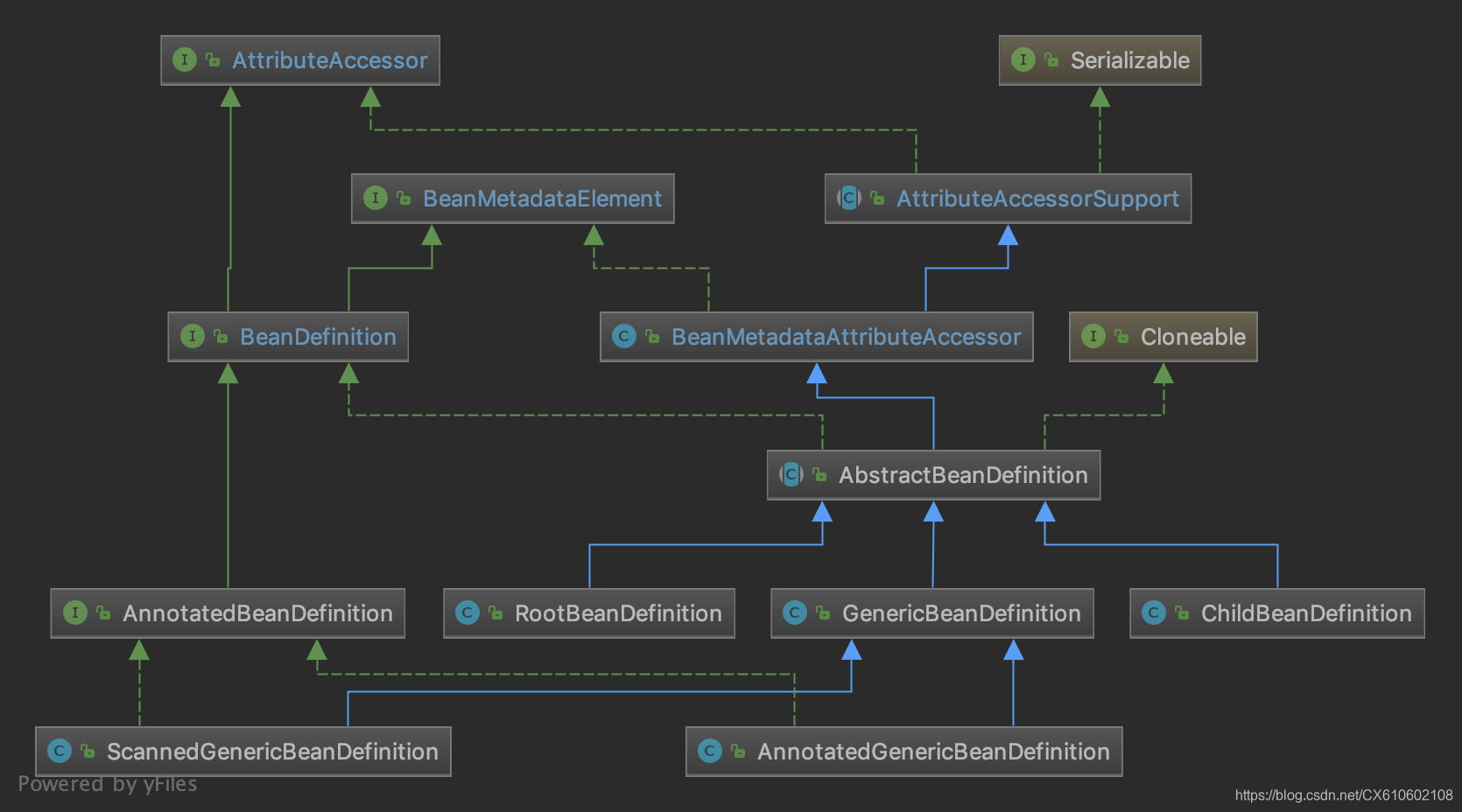Screen dimensions: 1462x812
Task: Click the interface icon on Serializable node
Action: pyautogui.click(x=1023, y=59)
